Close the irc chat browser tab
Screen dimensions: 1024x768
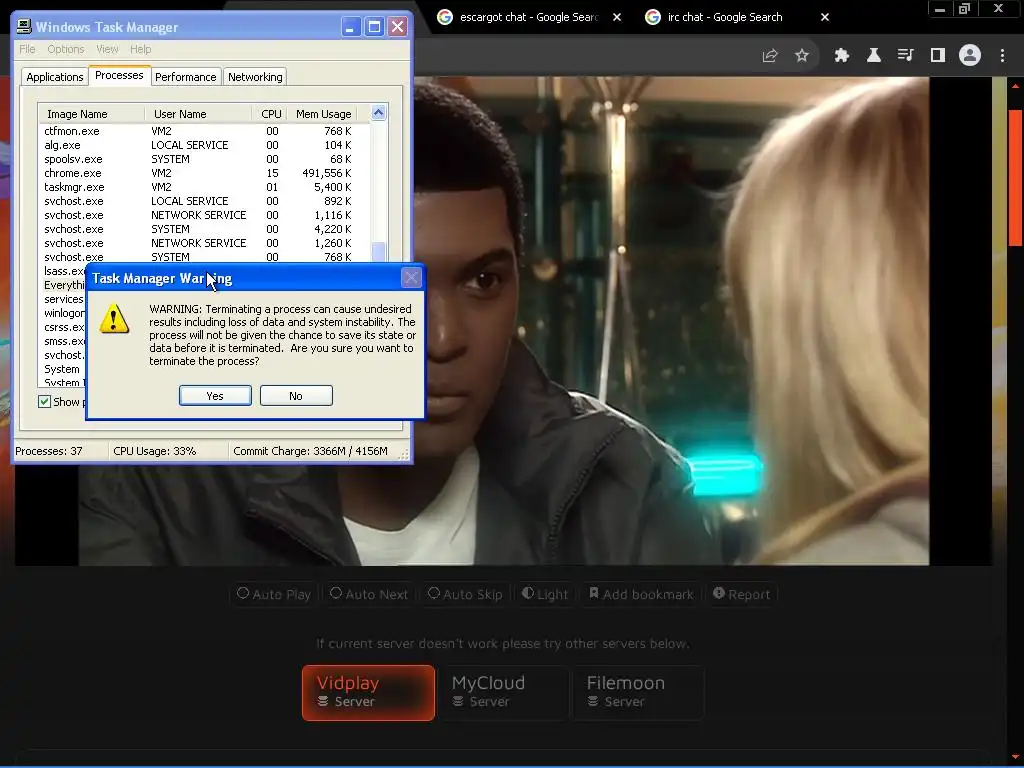coord(825,17)
